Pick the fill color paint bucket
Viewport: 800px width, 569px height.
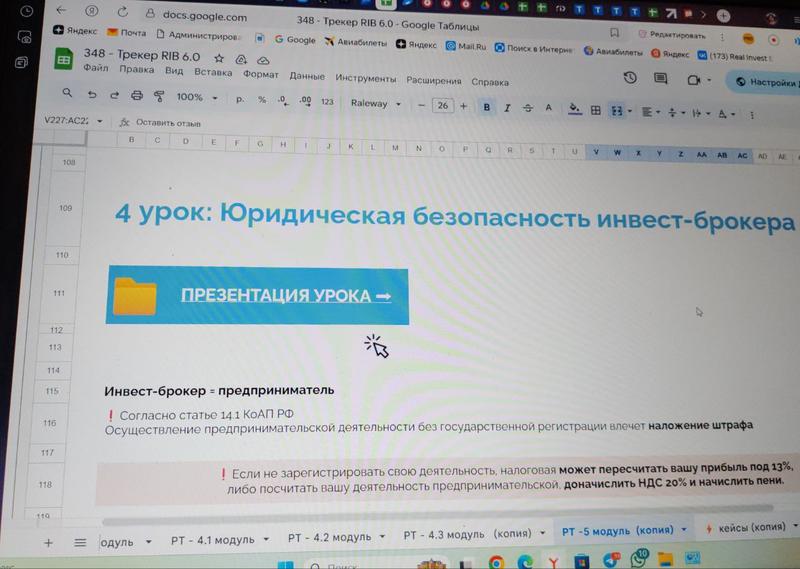[574, 109]
